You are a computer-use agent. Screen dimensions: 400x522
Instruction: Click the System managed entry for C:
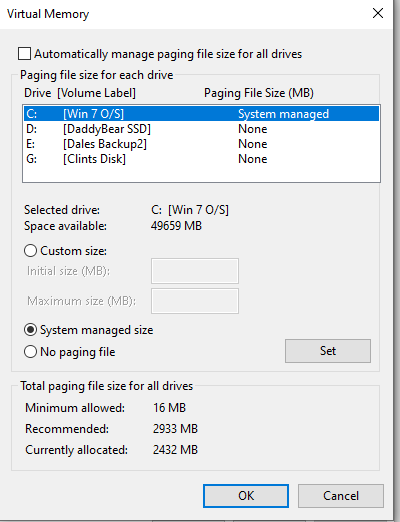(x=283, y=114)
